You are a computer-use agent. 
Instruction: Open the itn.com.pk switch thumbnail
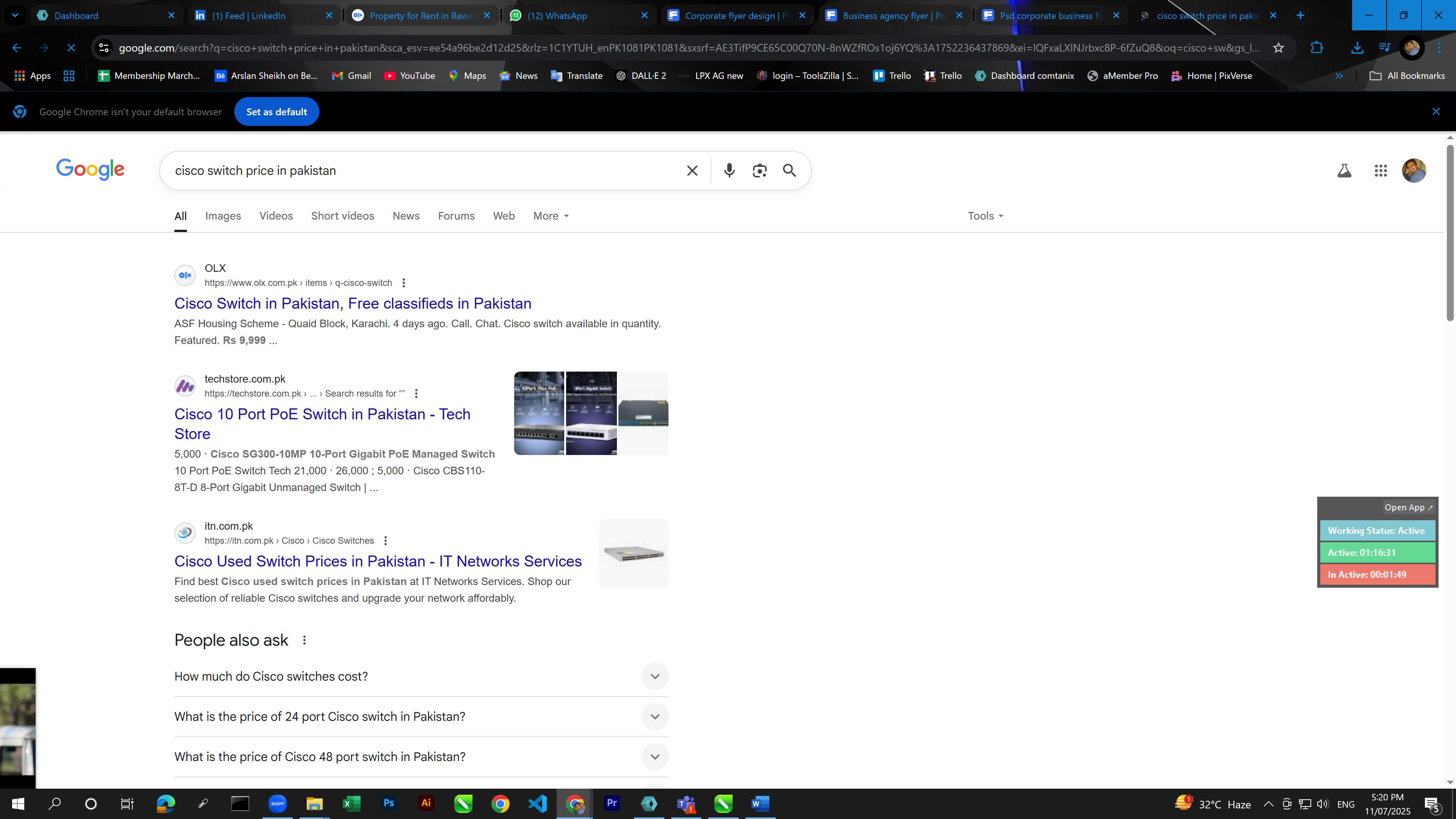634,553
